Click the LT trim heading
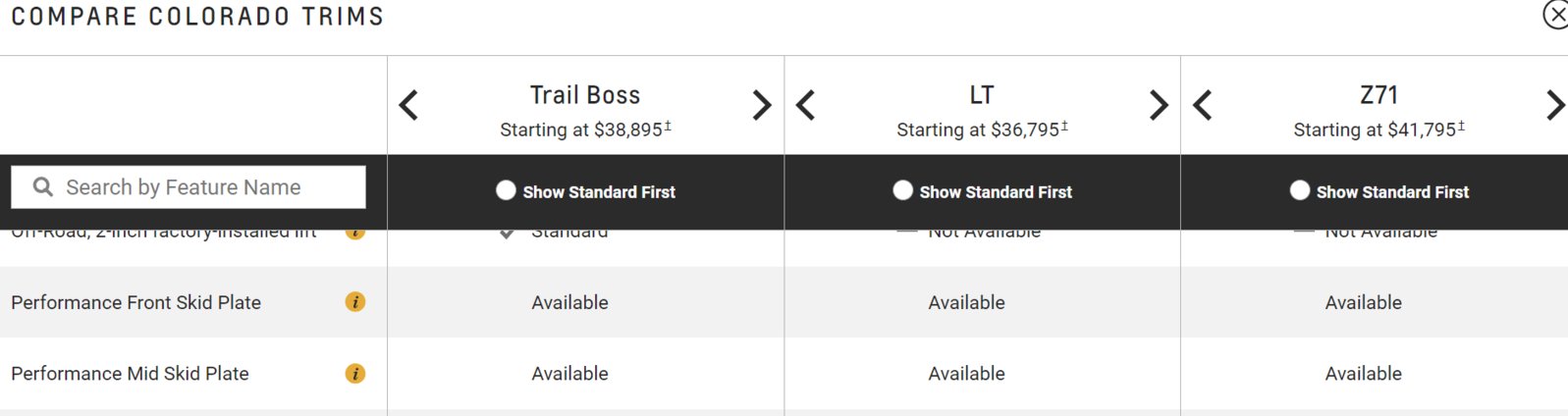1568x416 pixels. tap(982, 95)
